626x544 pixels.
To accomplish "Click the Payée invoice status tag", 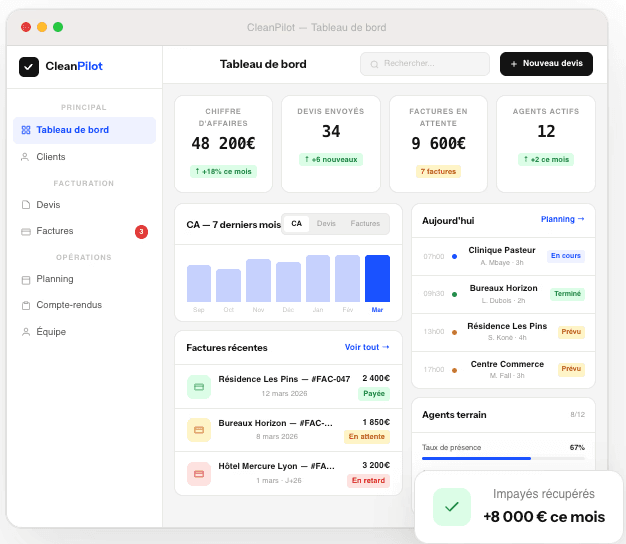I will point(374,394).
